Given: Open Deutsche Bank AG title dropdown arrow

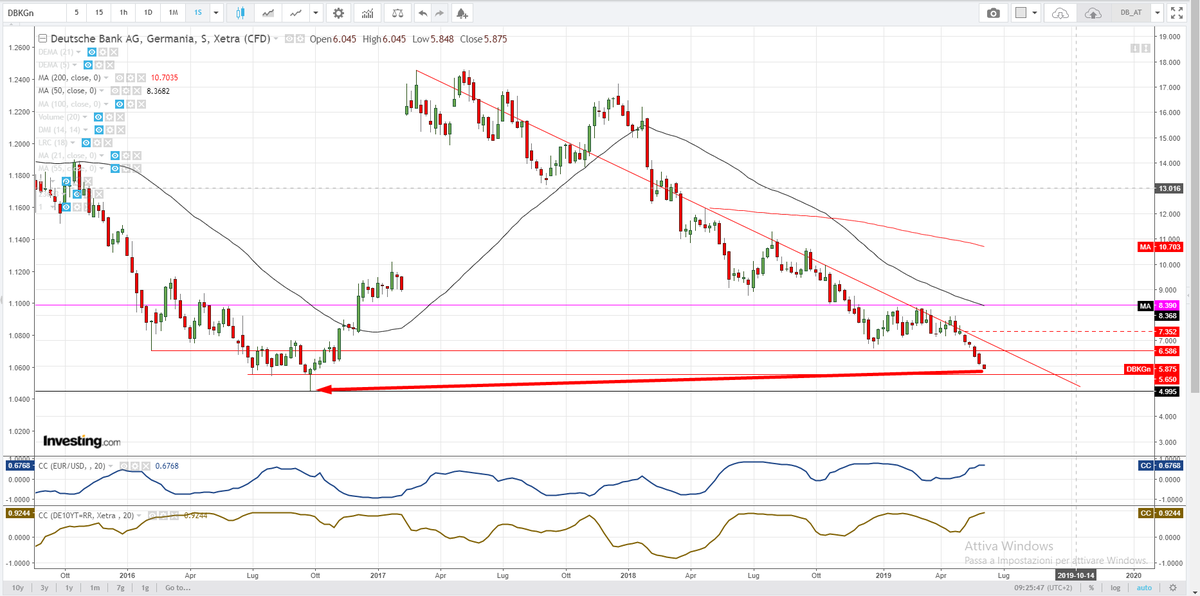Looking at the screenshot, I should coord(276,39).
